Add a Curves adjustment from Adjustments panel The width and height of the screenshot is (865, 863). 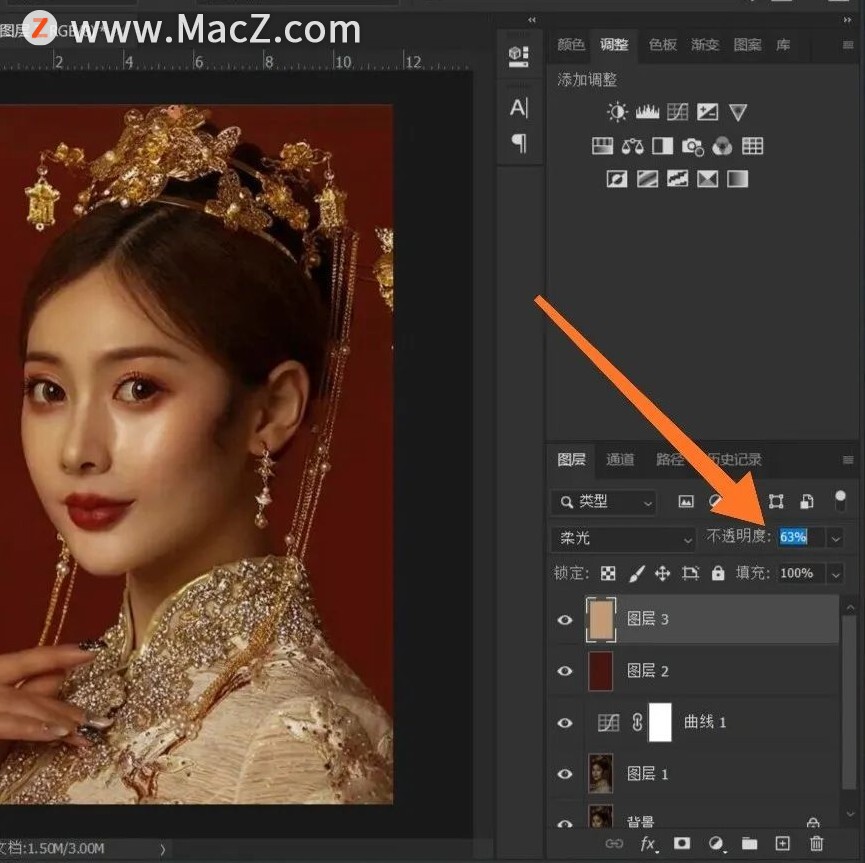click(677, 112)
